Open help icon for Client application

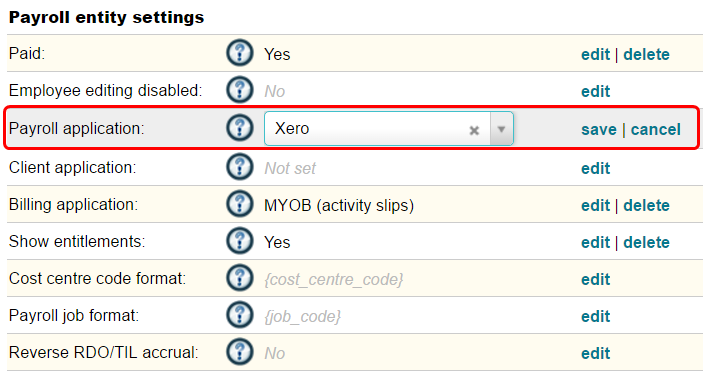coord(240,167)
